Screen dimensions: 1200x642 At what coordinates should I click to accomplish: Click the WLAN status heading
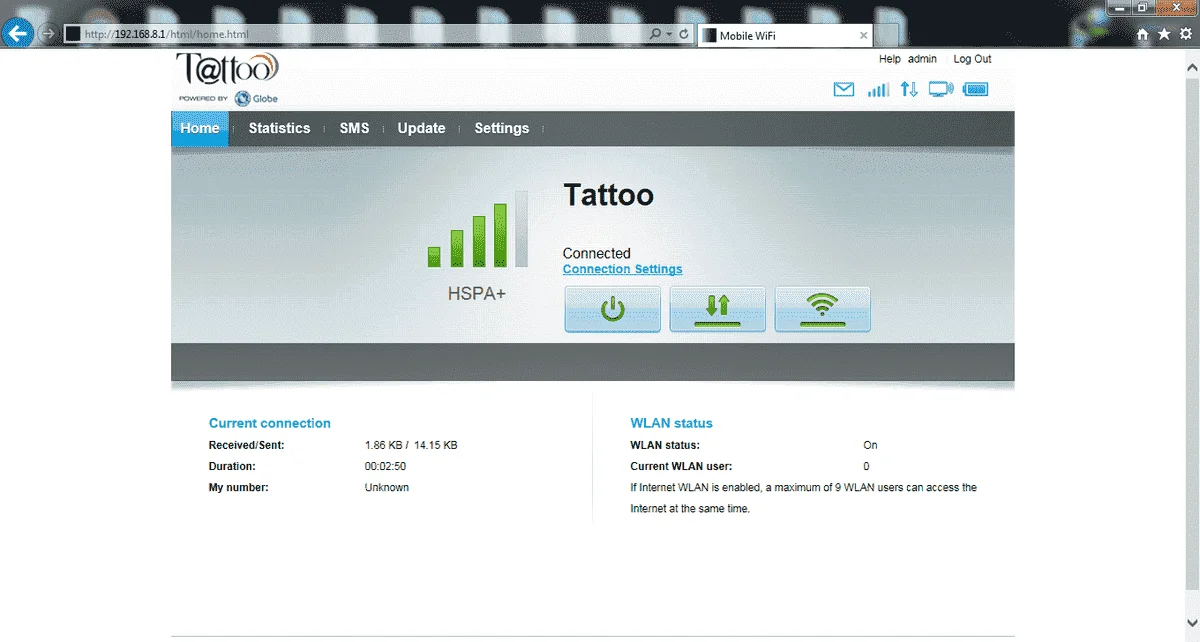click(x=672, y=423)
